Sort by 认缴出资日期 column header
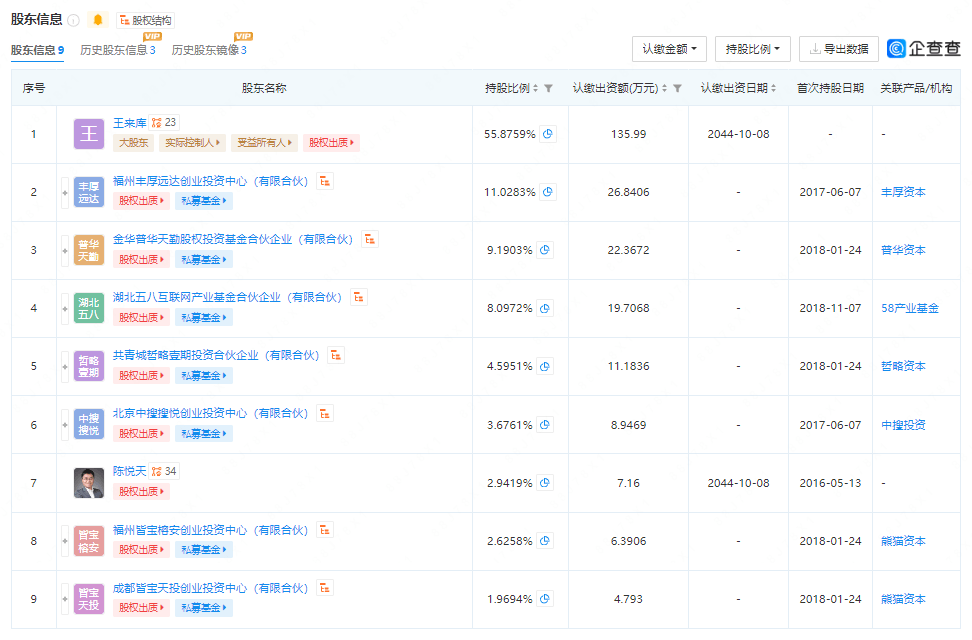 point(738,88)
